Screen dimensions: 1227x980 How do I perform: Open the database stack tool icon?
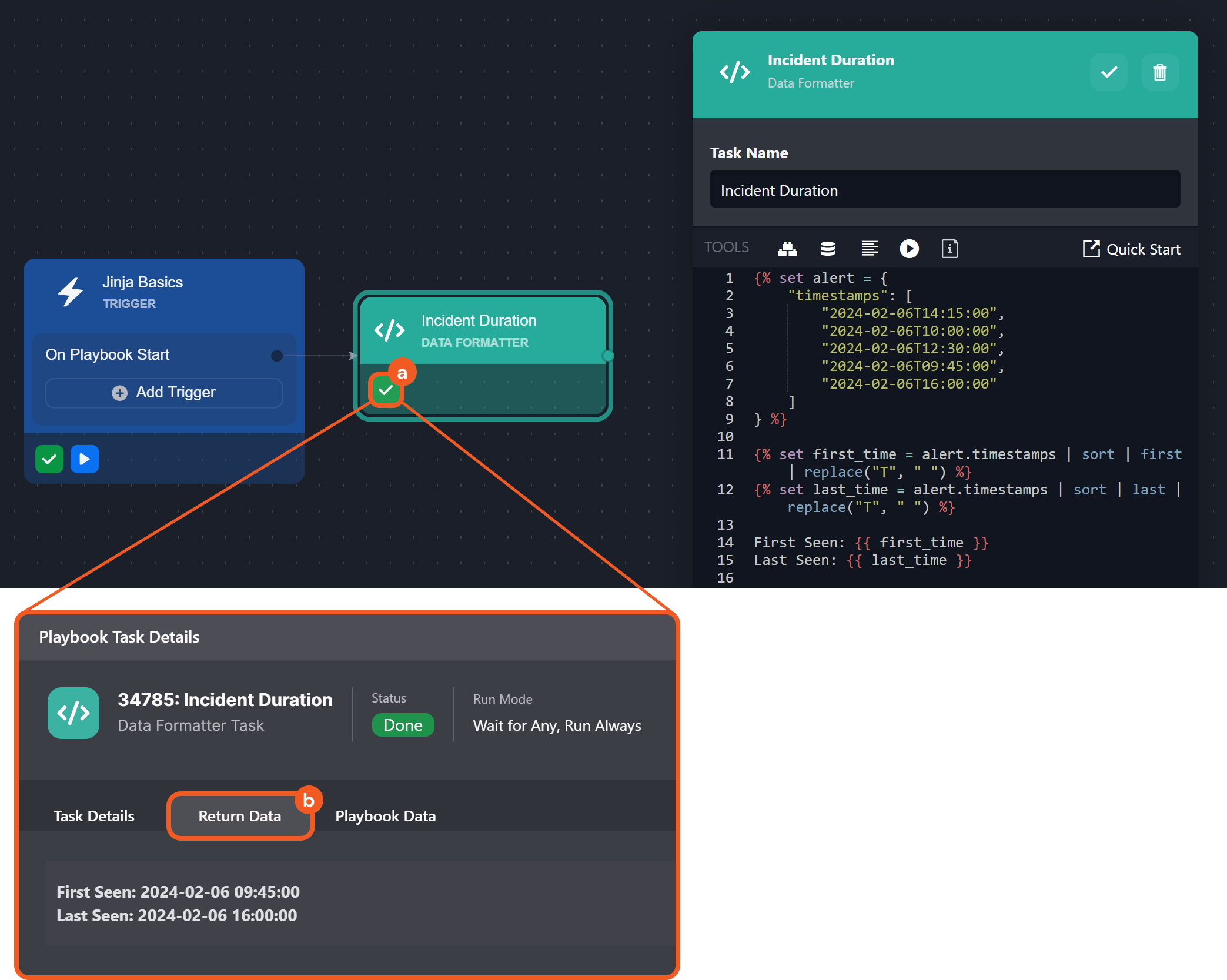[x=827, y=249]
